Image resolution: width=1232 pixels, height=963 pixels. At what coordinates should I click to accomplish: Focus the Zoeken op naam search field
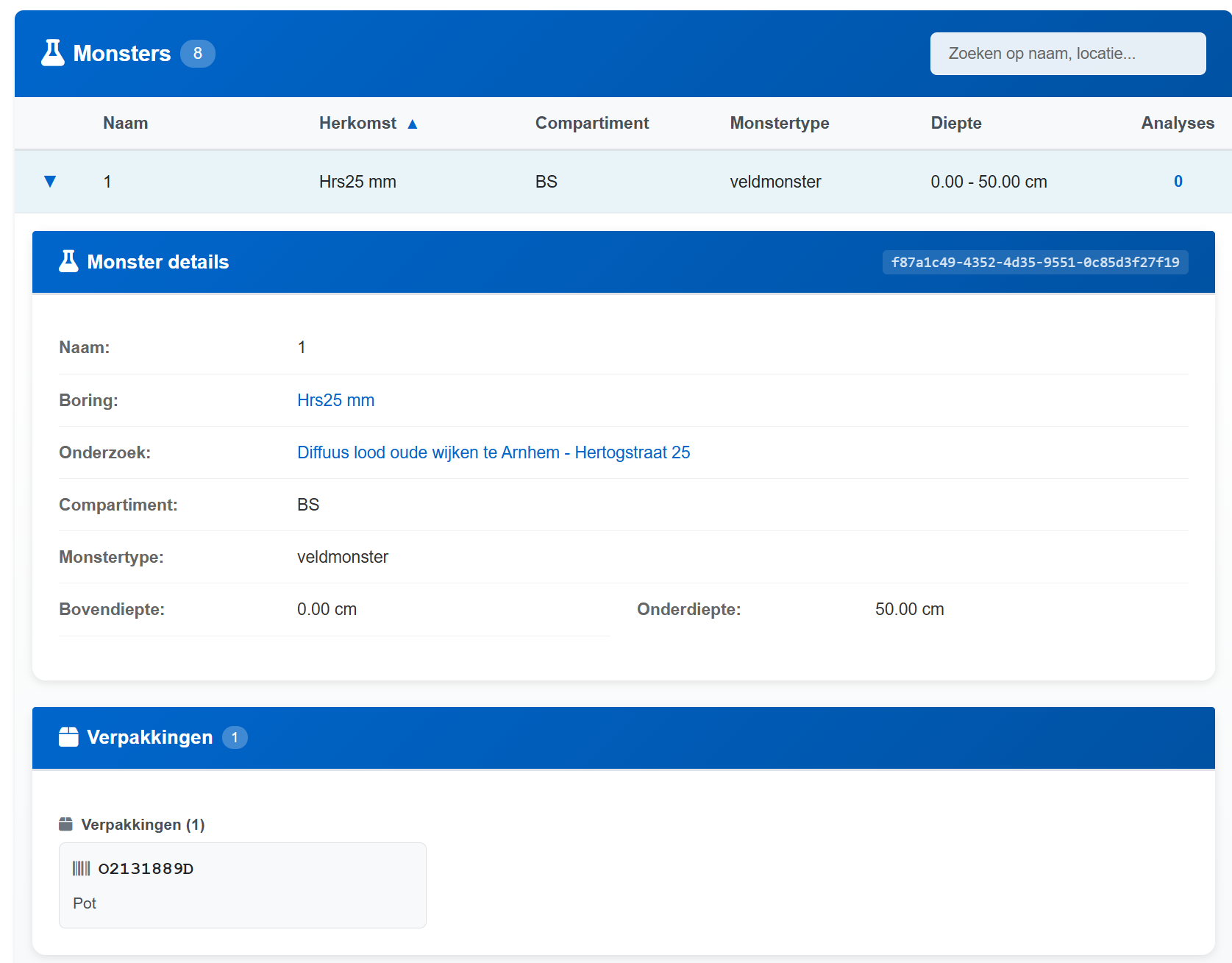(1067, 54)
